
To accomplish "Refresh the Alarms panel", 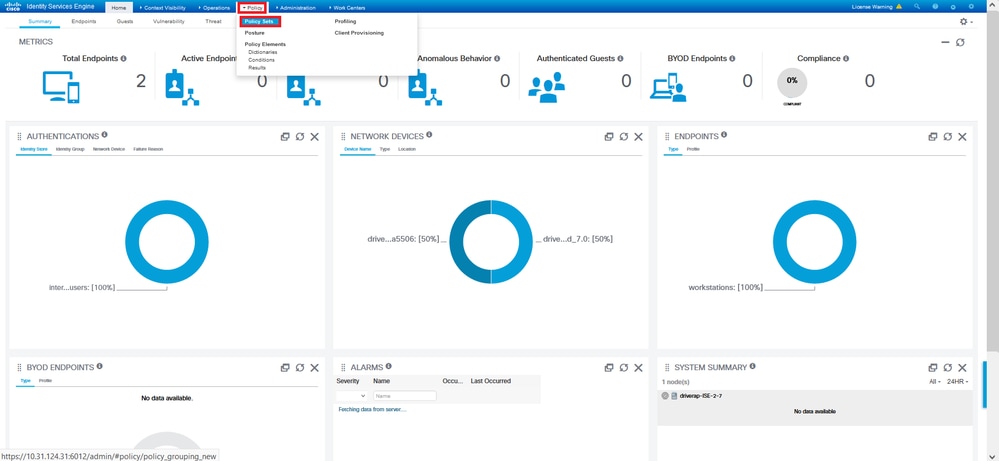I will tap(624, 367).
